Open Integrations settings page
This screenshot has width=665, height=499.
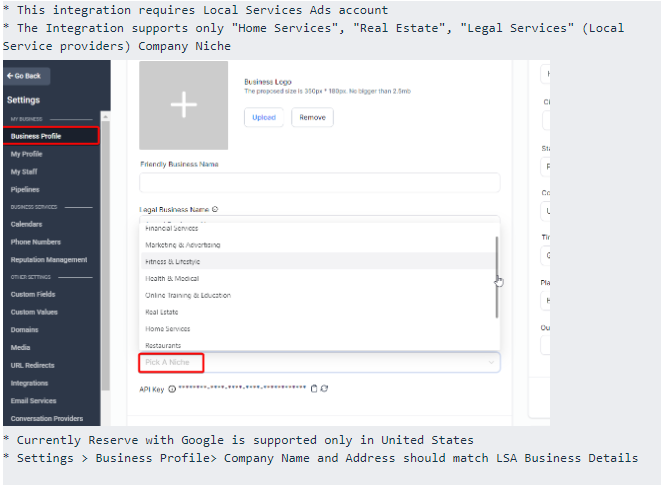point(29,383)
